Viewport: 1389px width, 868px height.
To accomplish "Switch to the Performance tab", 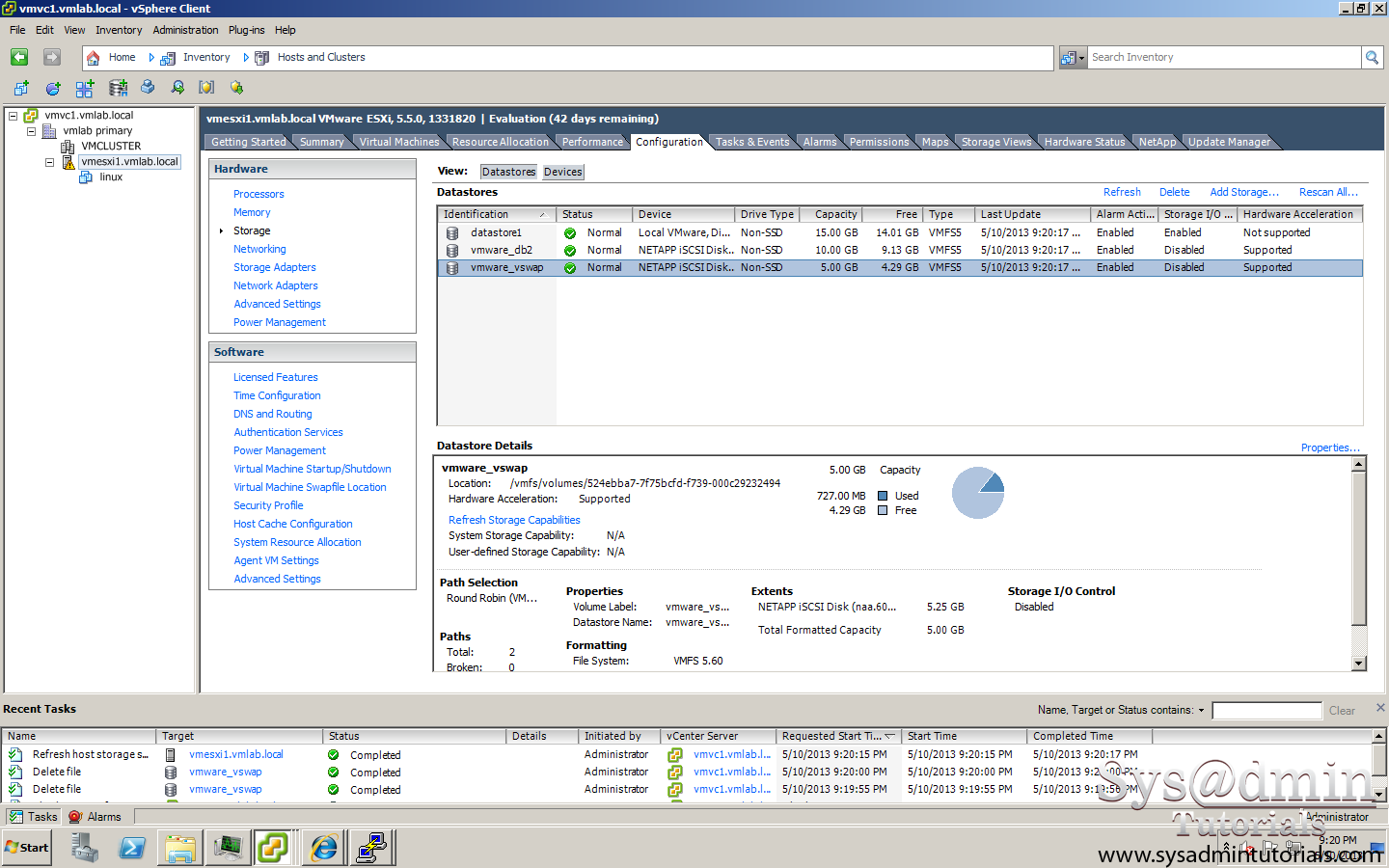I will (x=592, y=142).
